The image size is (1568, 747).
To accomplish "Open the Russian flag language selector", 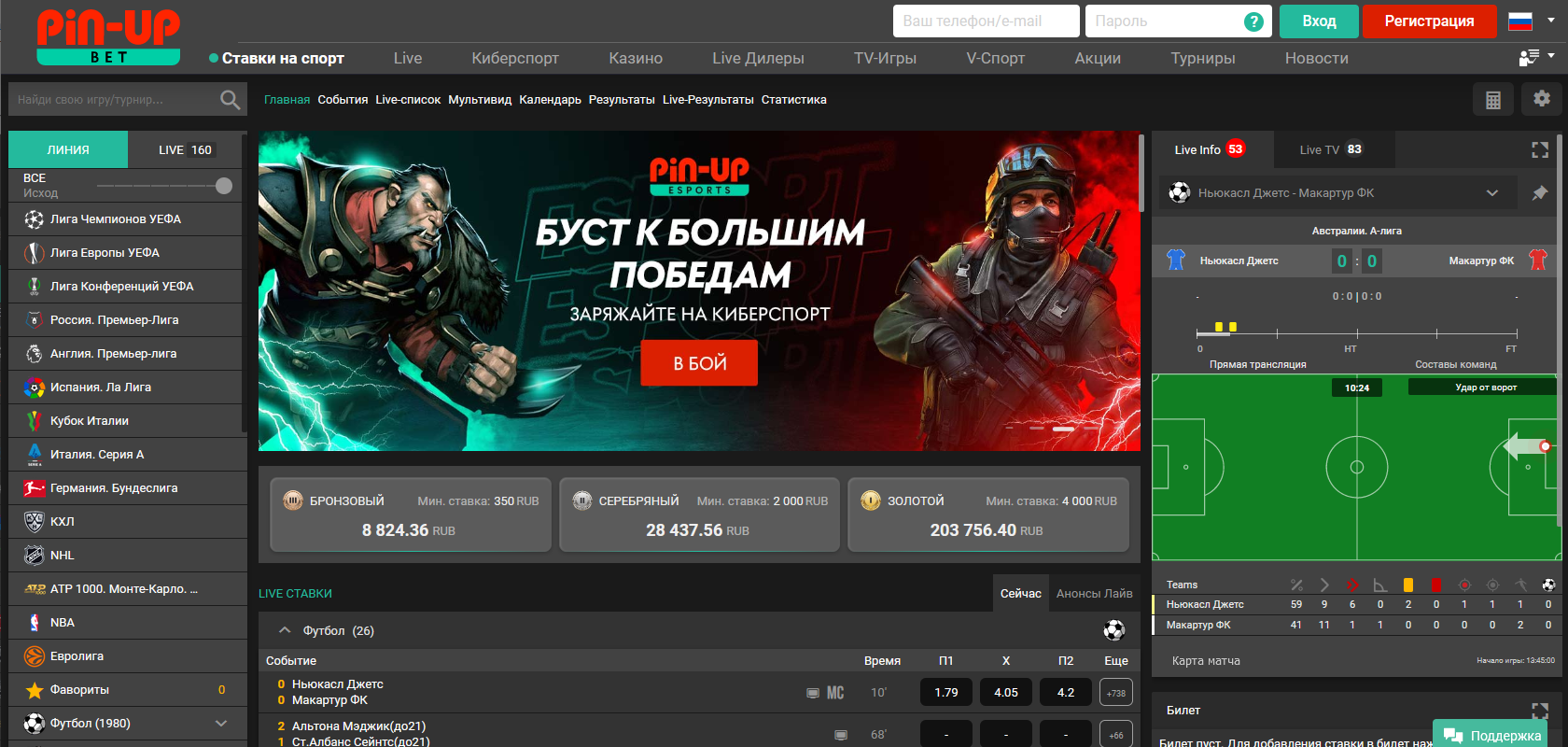I will (x=1531, y=21).
